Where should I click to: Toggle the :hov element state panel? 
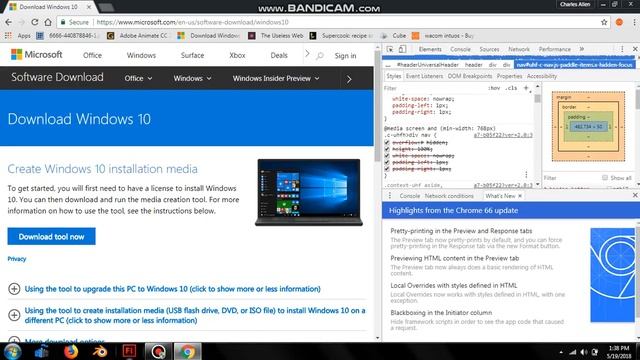tap(494, 88)
